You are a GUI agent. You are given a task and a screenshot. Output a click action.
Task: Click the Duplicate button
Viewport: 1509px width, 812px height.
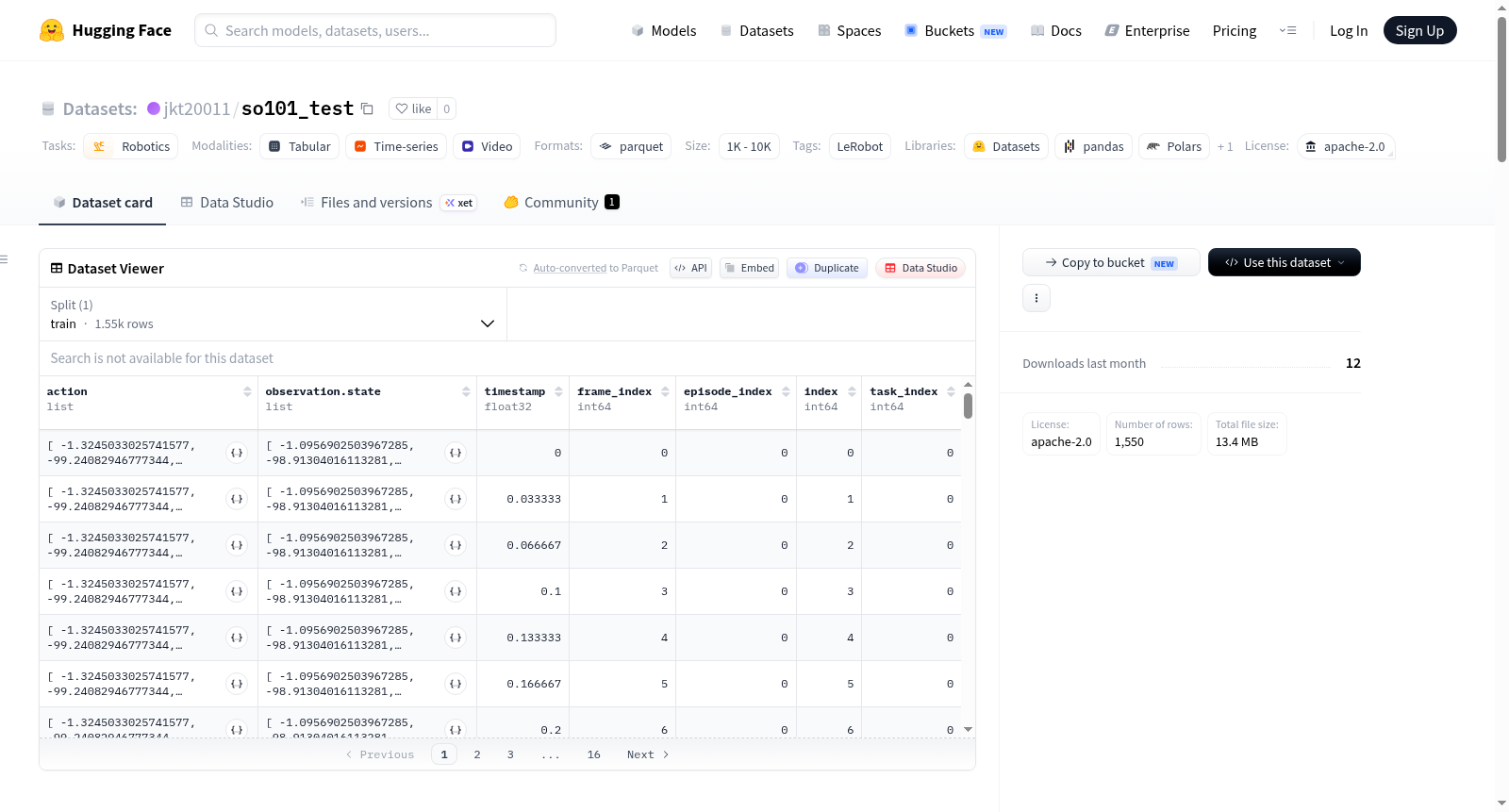[827, 268]
